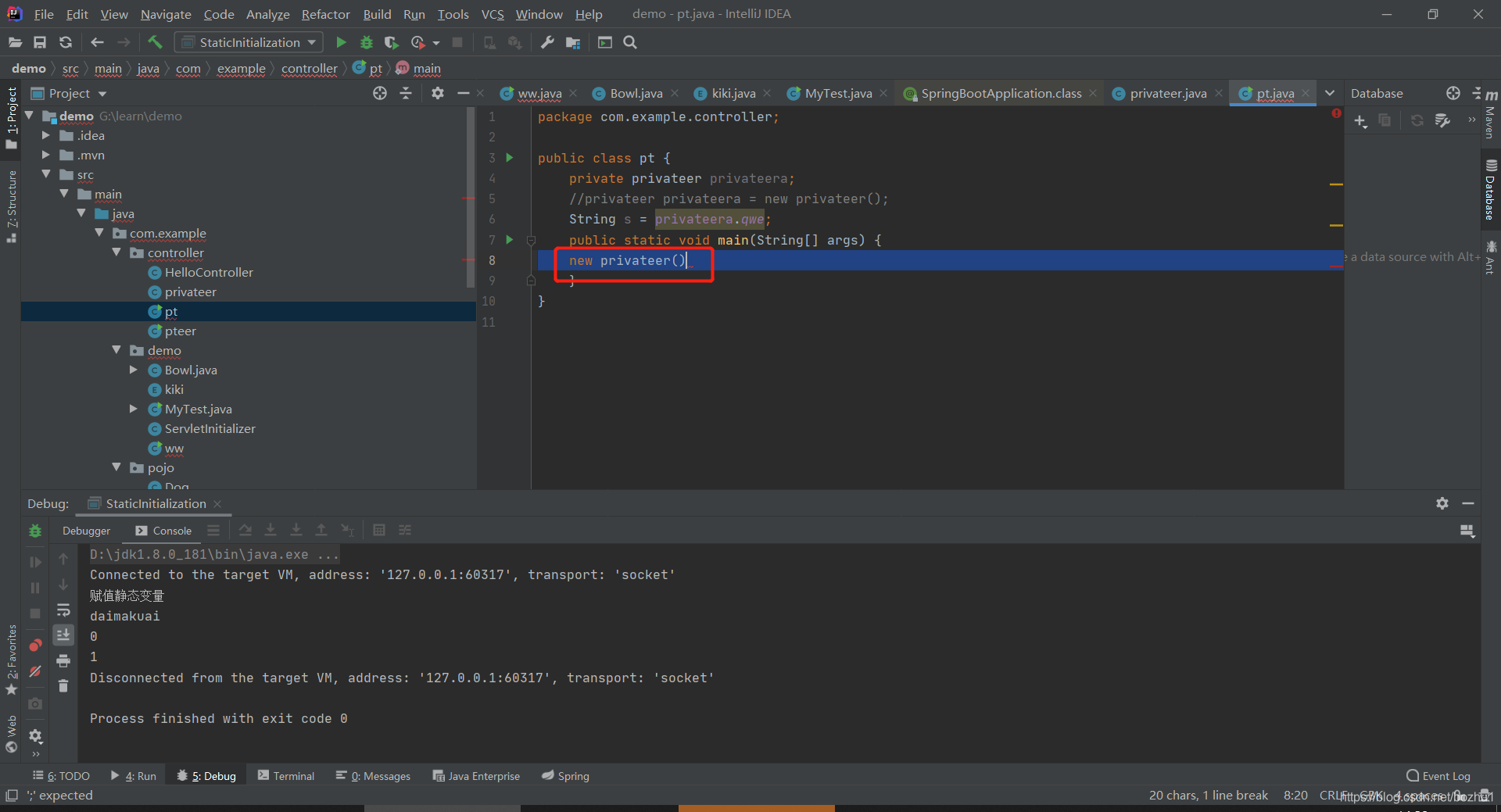Show hidden editor tabs dropdown arrow

(x=1330, y=93)
